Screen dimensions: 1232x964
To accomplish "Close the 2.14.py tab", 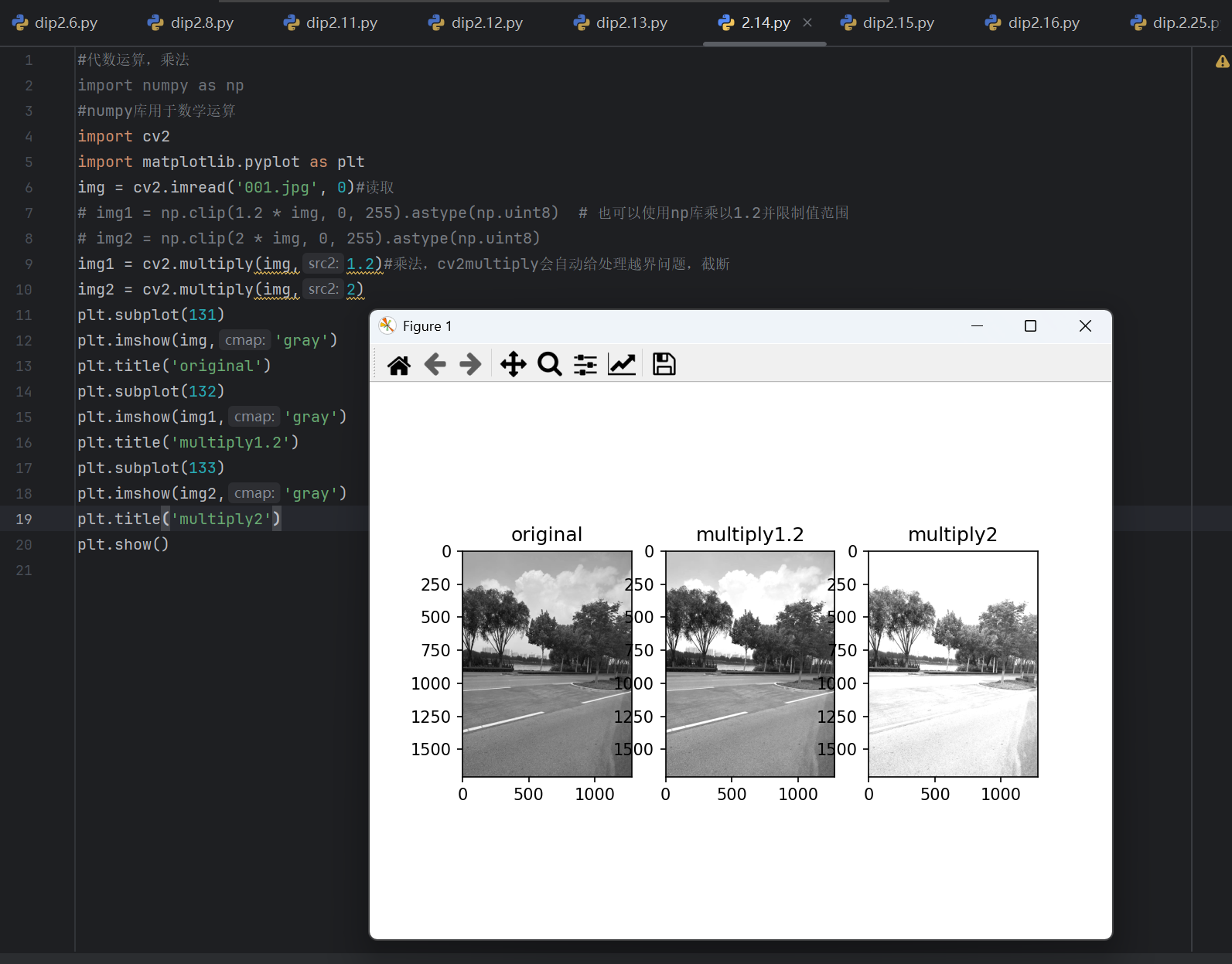I will pyautogui.click(x=807, y=22).
